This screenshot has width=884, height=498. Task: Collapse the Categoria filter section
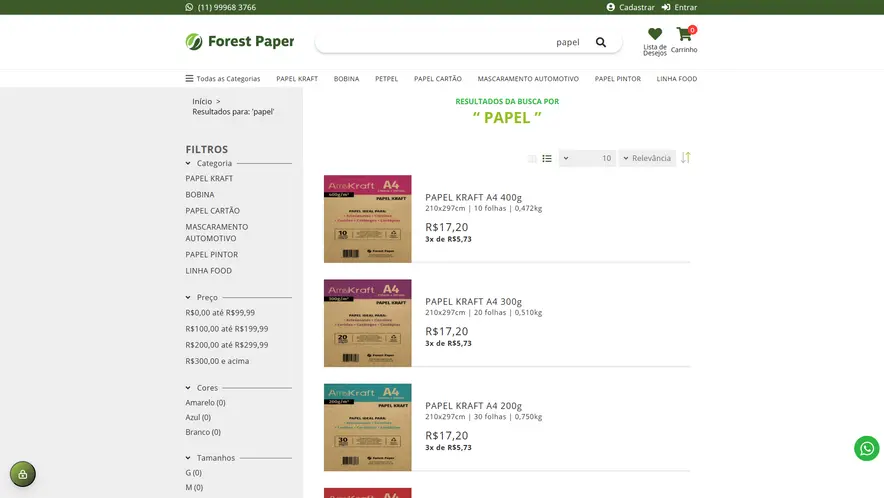tap(188, 163)
